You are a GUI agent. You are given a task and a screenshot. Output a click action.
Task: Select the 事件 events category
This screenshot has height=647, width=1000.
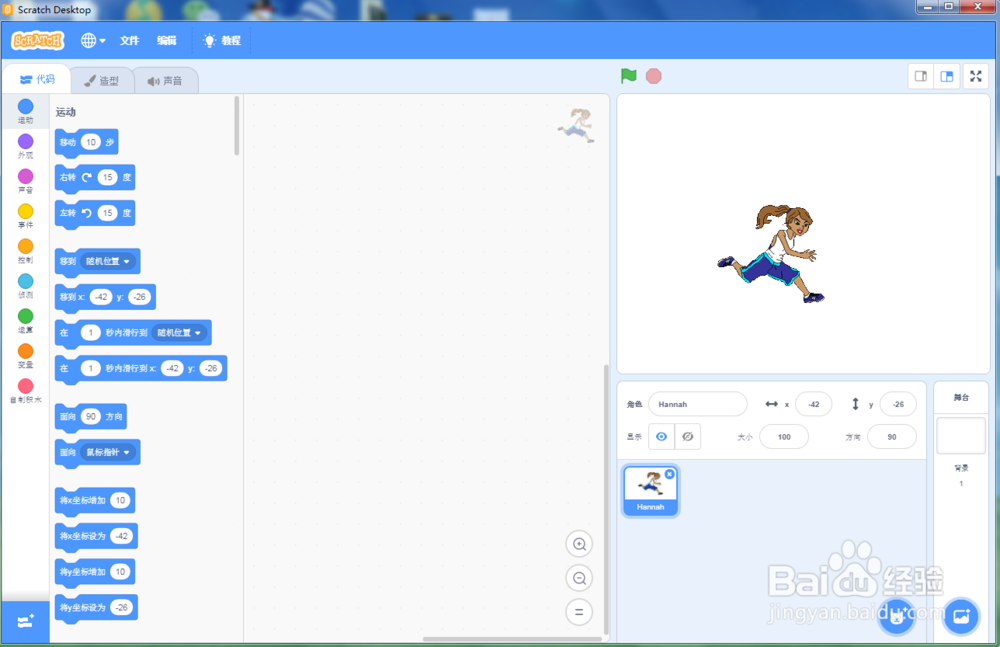tap(26, 216)
